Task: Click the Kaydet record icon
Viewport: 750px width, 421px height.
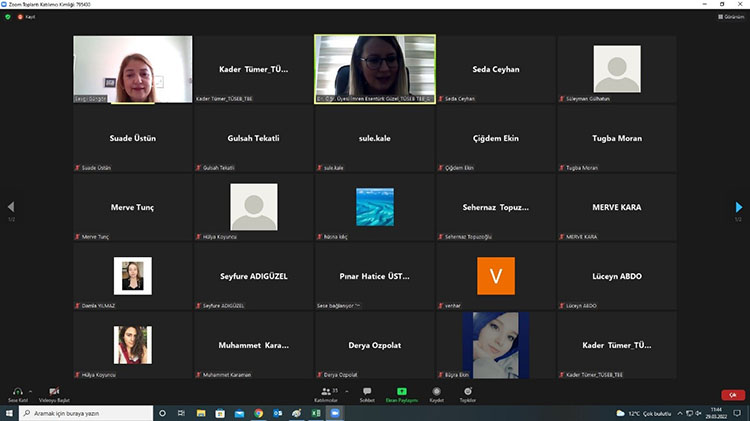Action: (436, 391)
